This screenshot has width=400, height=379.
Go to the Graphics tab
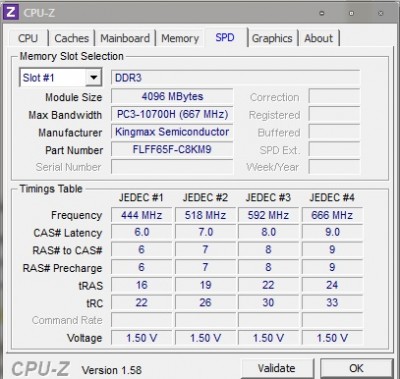[x=272, y=38]
